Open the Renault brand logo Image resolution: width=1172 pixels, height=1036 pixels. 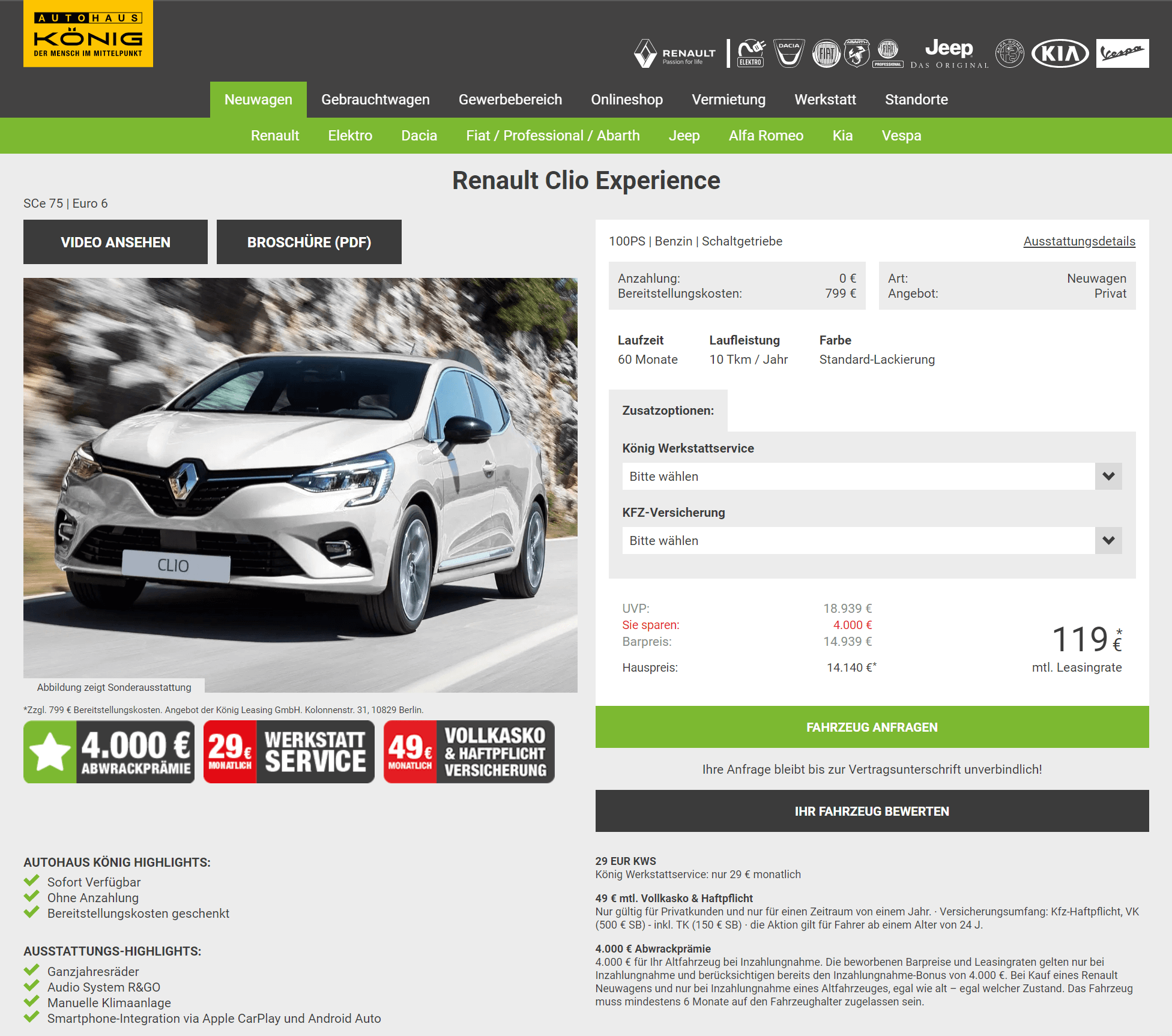point(675,53)
